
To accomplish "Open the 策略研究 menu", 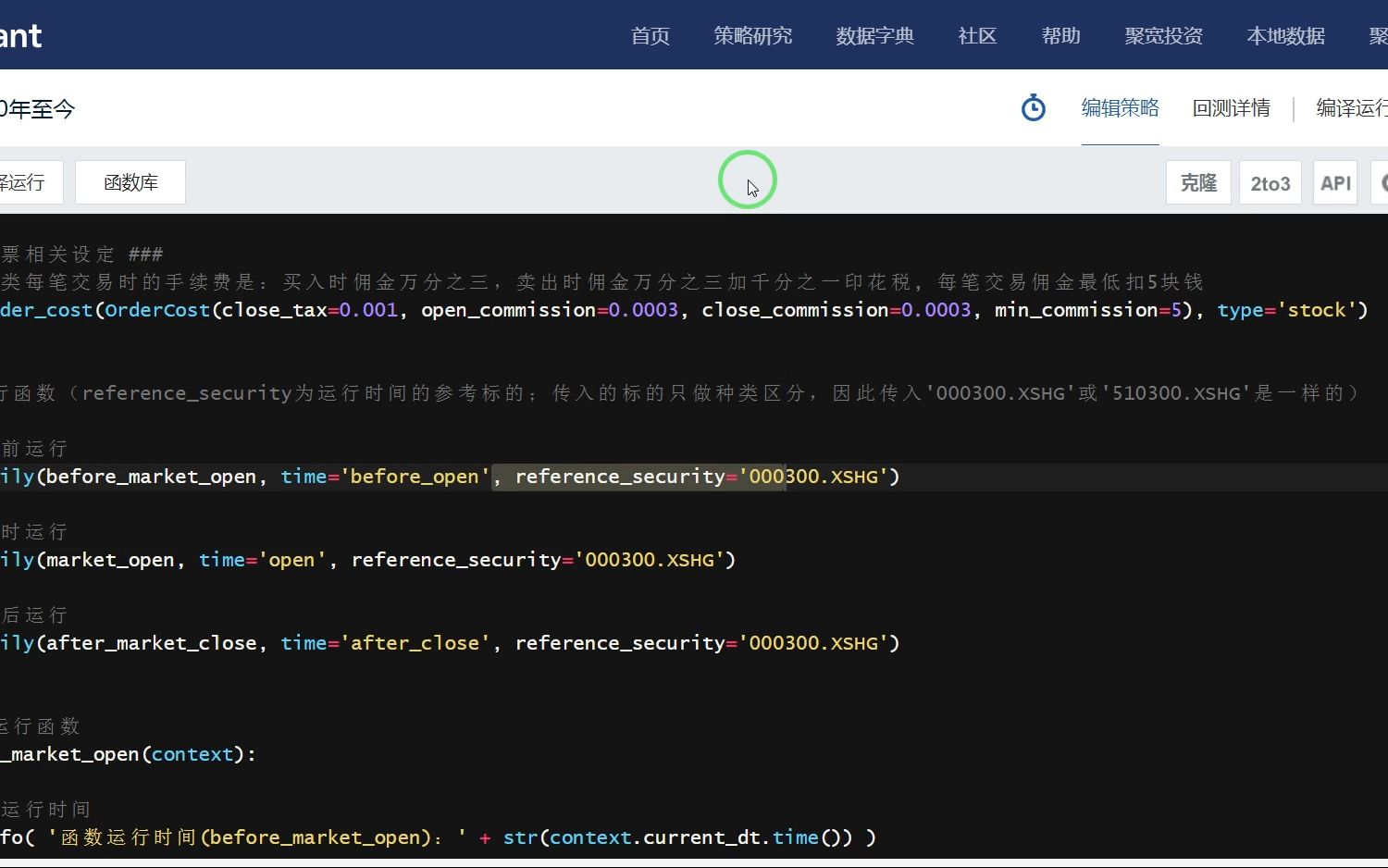I will (x=752, y=36).
